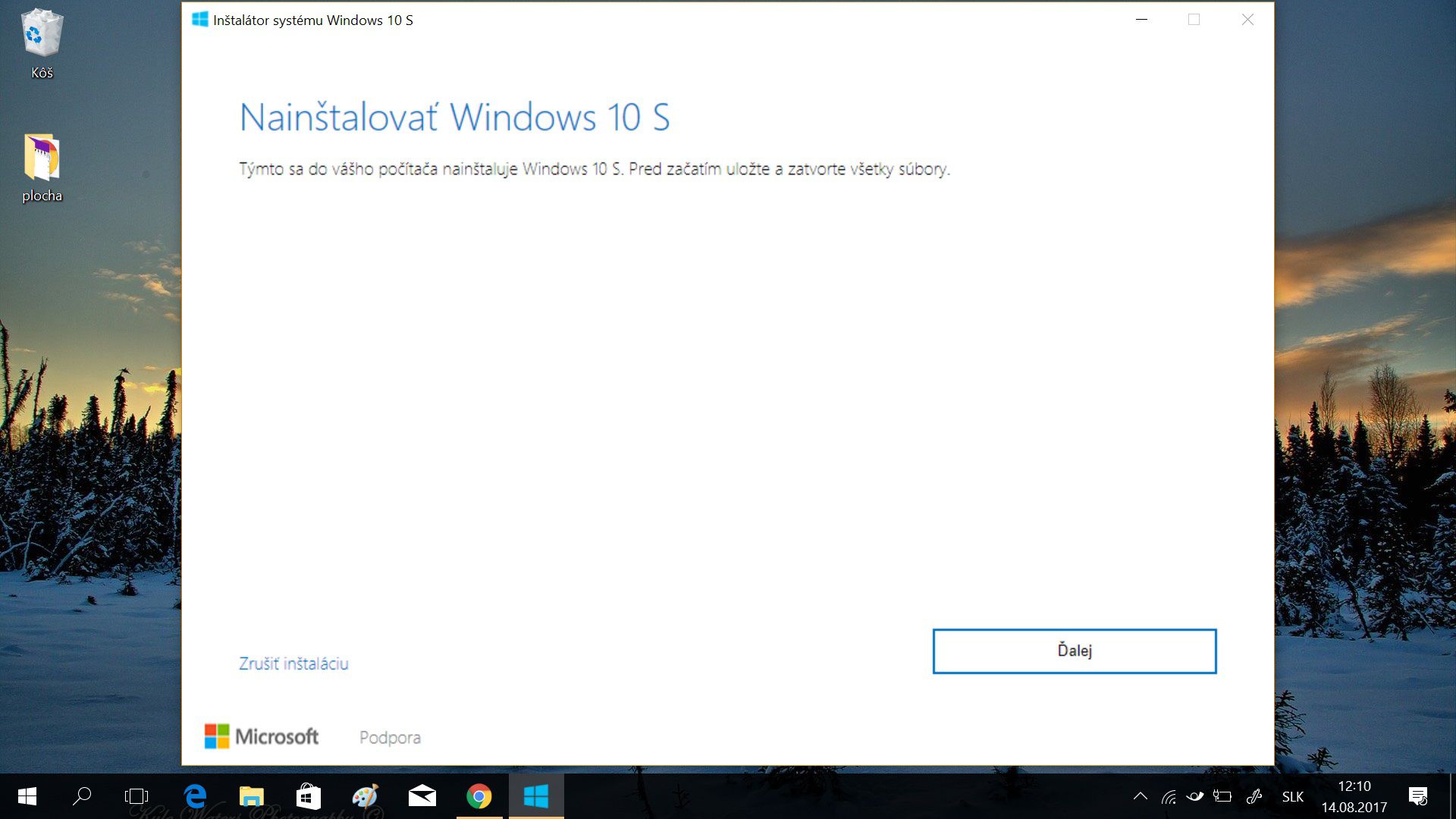The image size is (1456, 819).
Task: Click the Zrušiť inštaláciu link
Action: pos(293,664)
